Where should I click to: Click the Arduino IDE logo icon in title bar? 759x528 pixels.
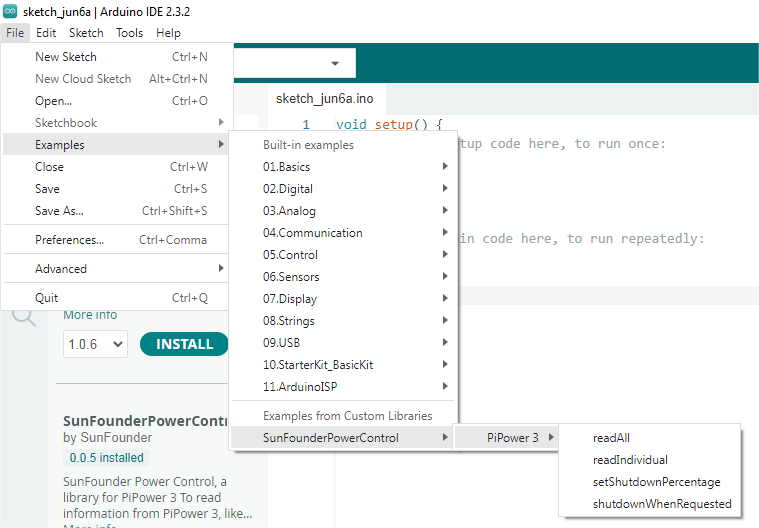pos(10,11)
